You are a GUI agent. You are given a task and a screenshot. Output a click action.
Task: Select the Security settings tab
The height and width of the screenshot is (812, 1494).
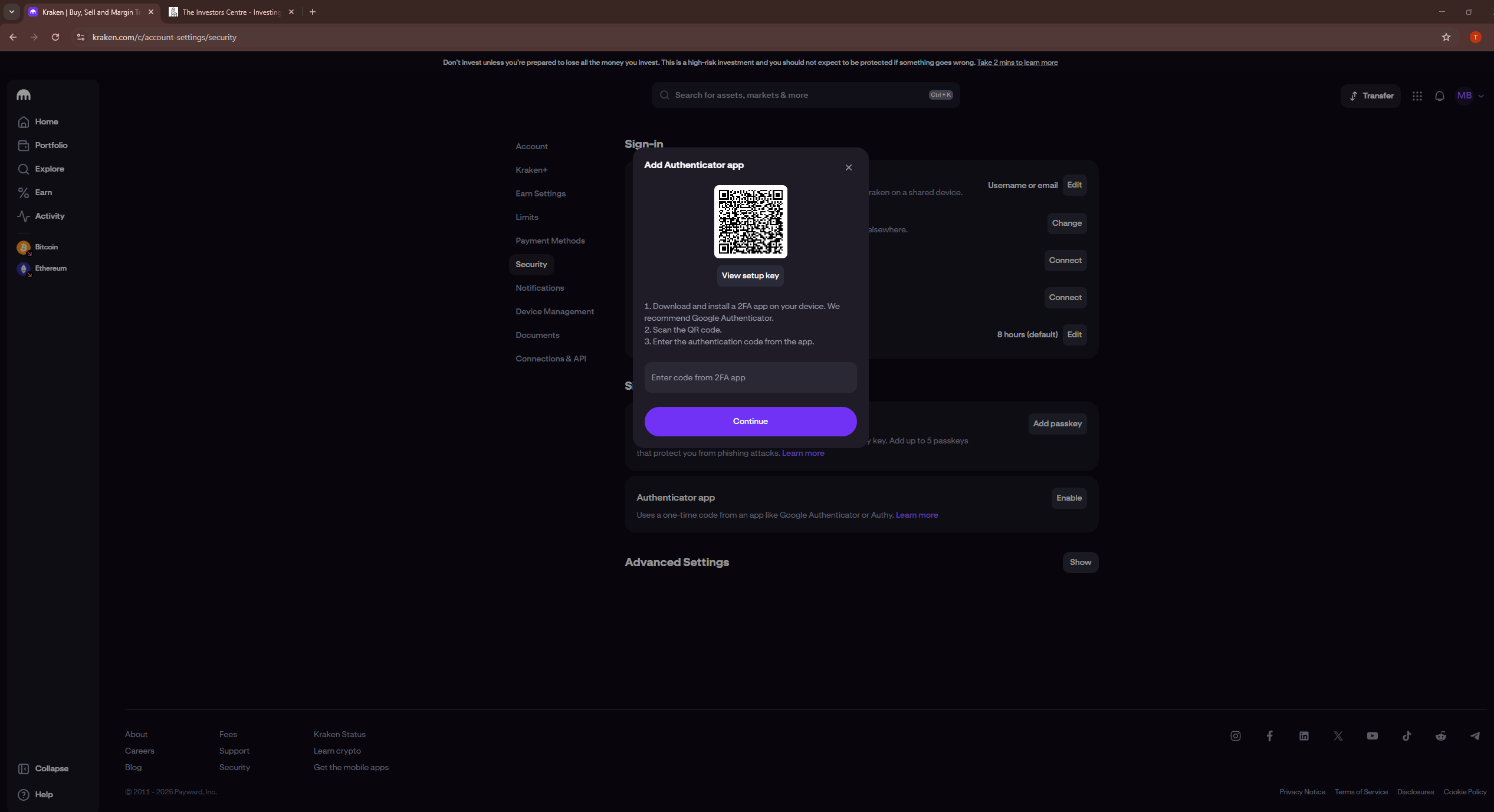(x=531, y=264)
